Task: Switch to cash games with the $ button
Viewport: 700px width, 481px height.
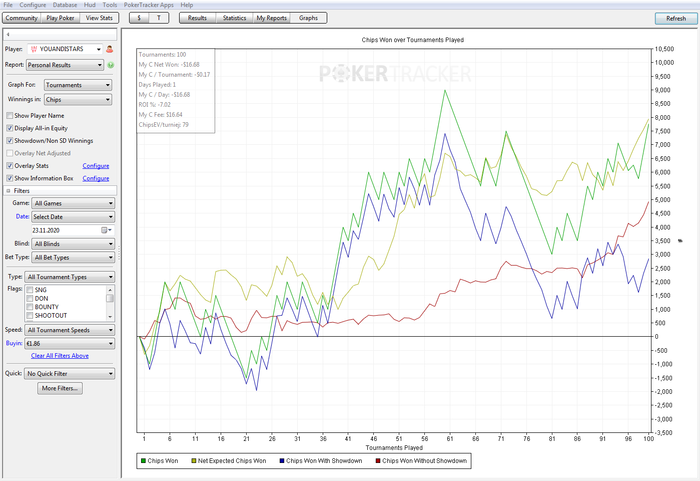Action: tap(141, 18)
